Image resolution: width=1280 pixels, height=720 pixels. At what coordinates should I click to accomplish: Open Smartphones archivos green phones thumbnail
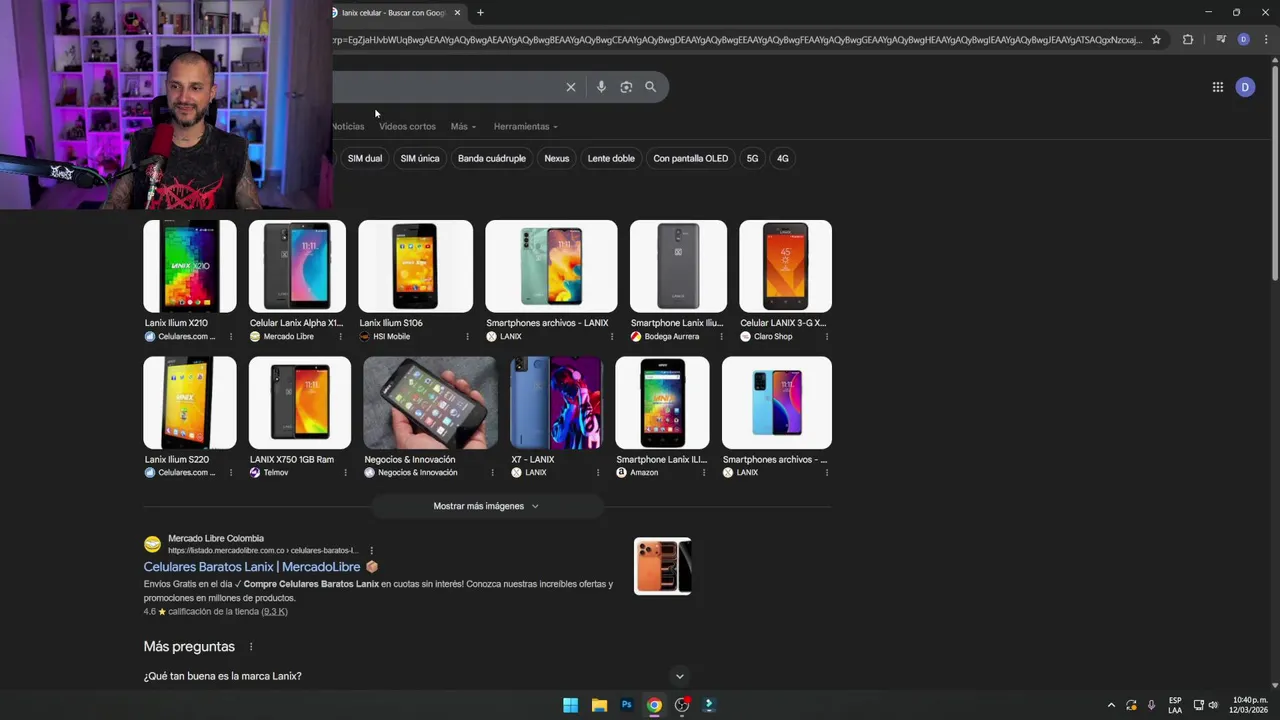coord(551,266)
